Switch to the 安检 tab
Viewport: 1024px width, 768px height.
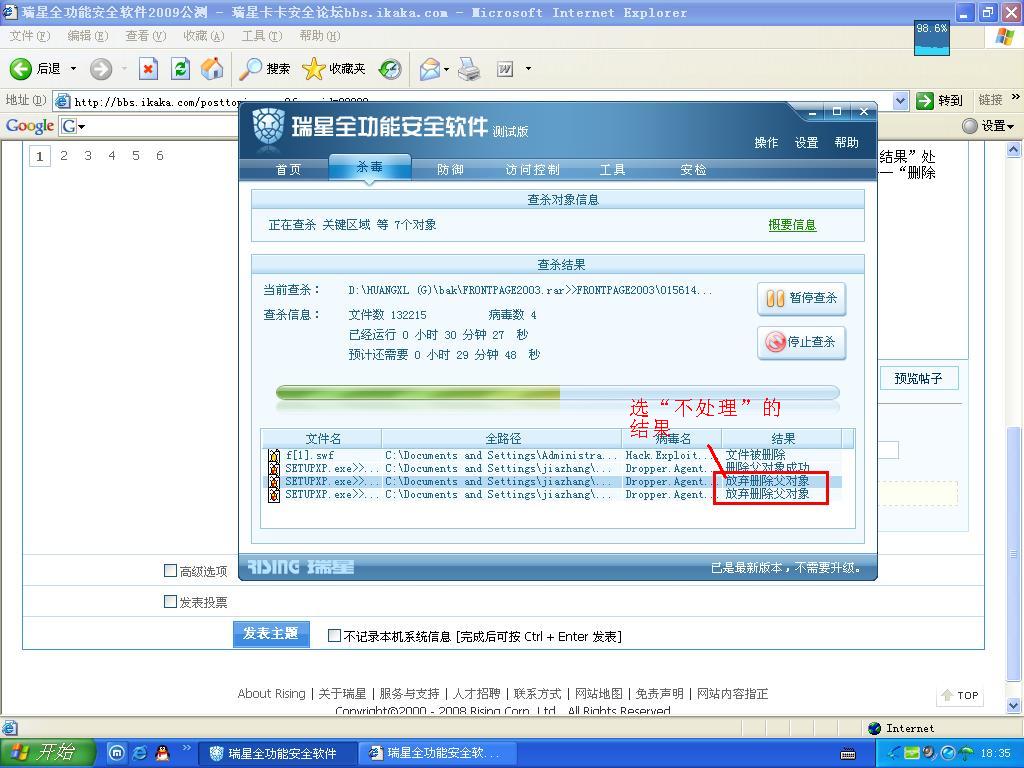693,170
